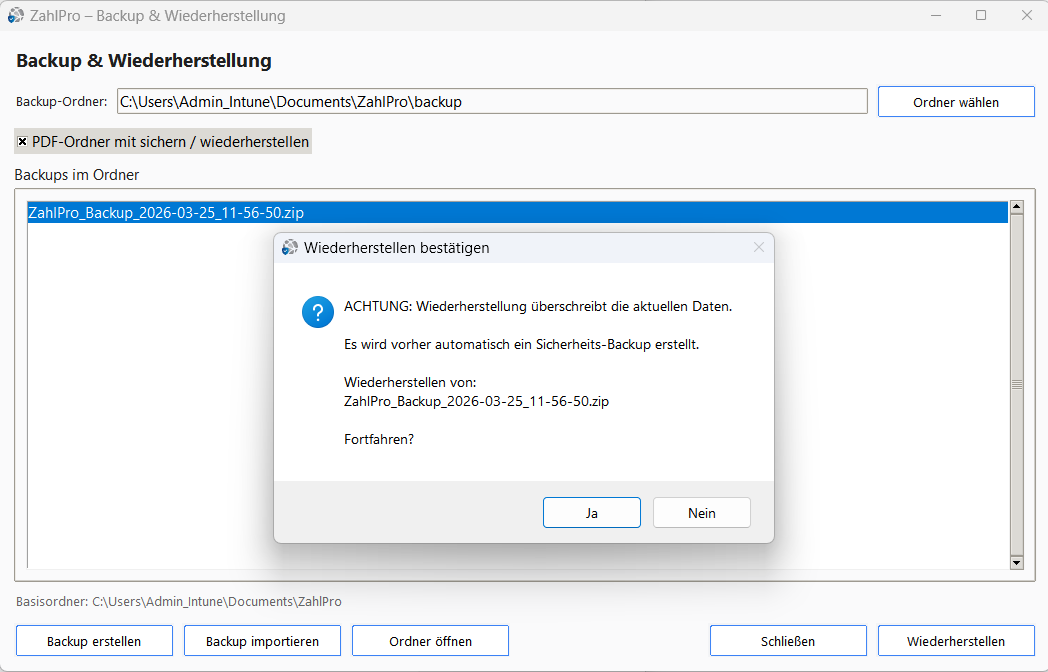Click the Basisordner path text at the bottom

point(178,601)
